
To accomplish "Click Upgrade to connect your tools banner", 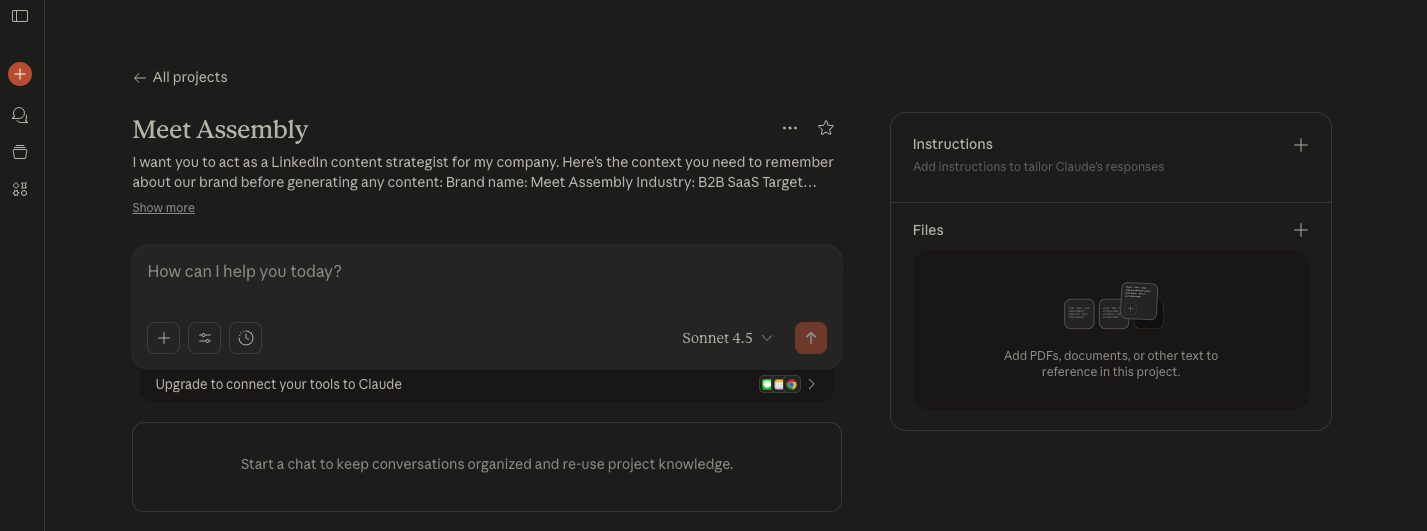I will pyautogui.click(x=487, y=384).
